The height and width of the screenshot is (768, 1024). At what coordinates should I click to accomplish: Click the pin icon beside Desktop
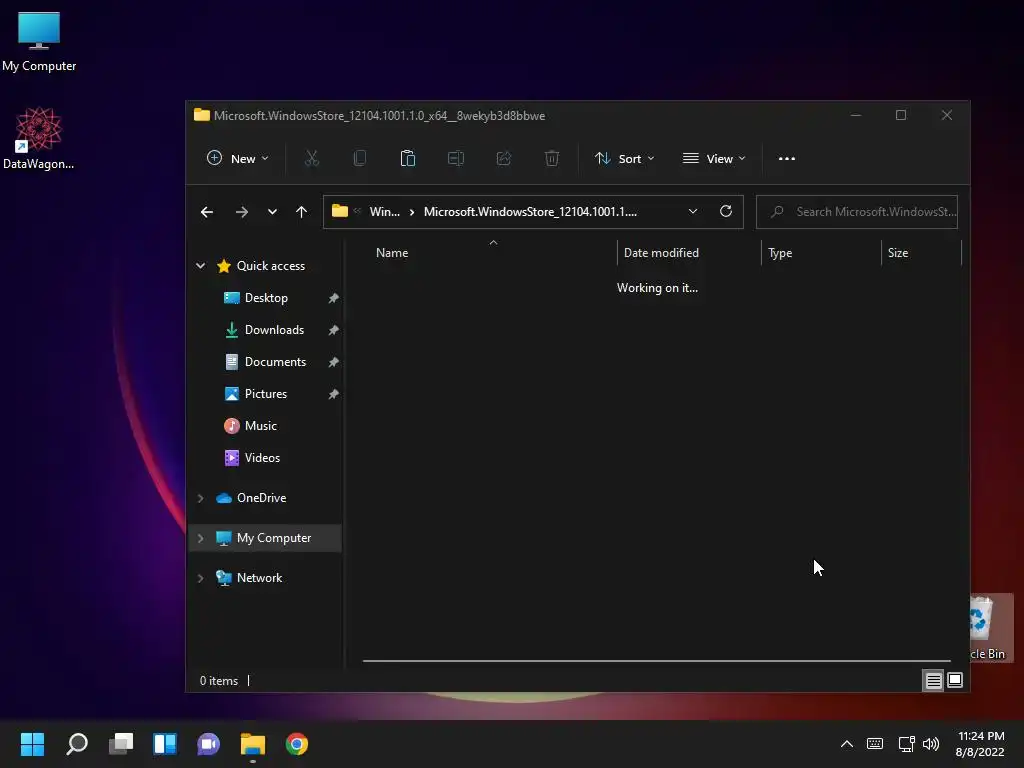click(333, 298)
